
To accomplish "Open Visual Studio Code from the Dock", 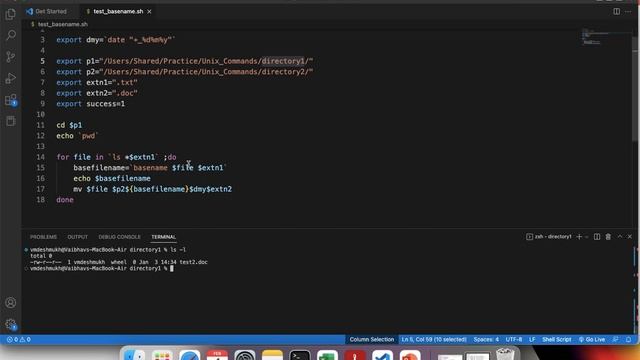I will pos(382,356).
